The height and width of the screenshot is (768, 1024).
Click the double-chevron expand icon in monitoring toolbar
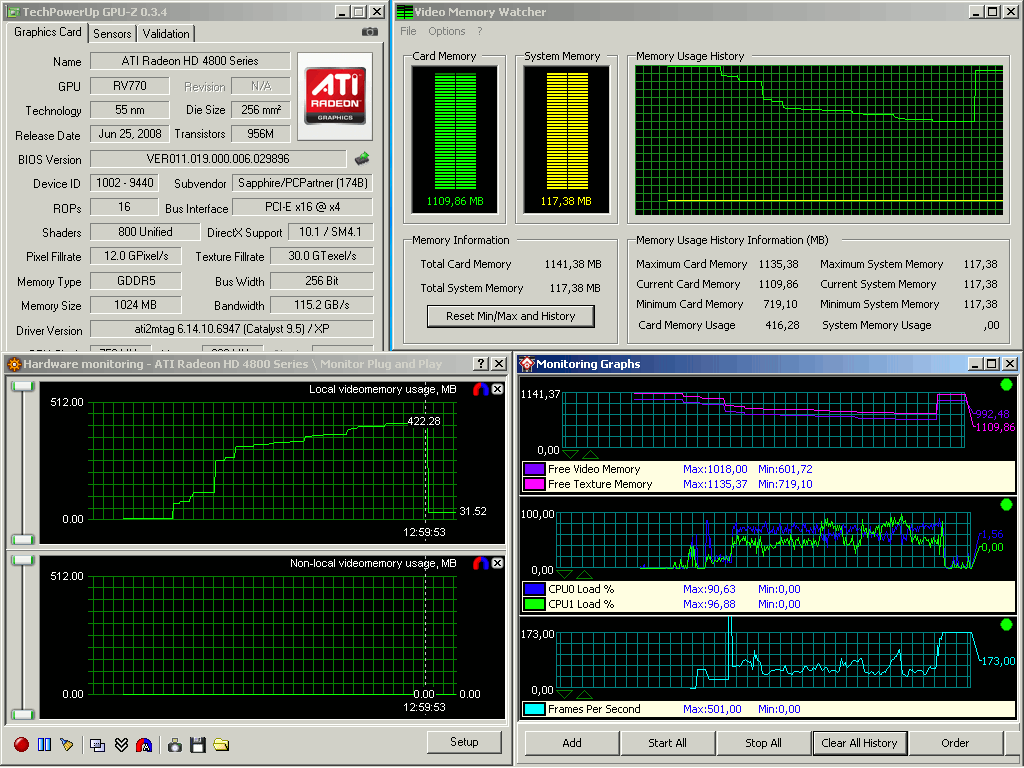tap(121, 744)
